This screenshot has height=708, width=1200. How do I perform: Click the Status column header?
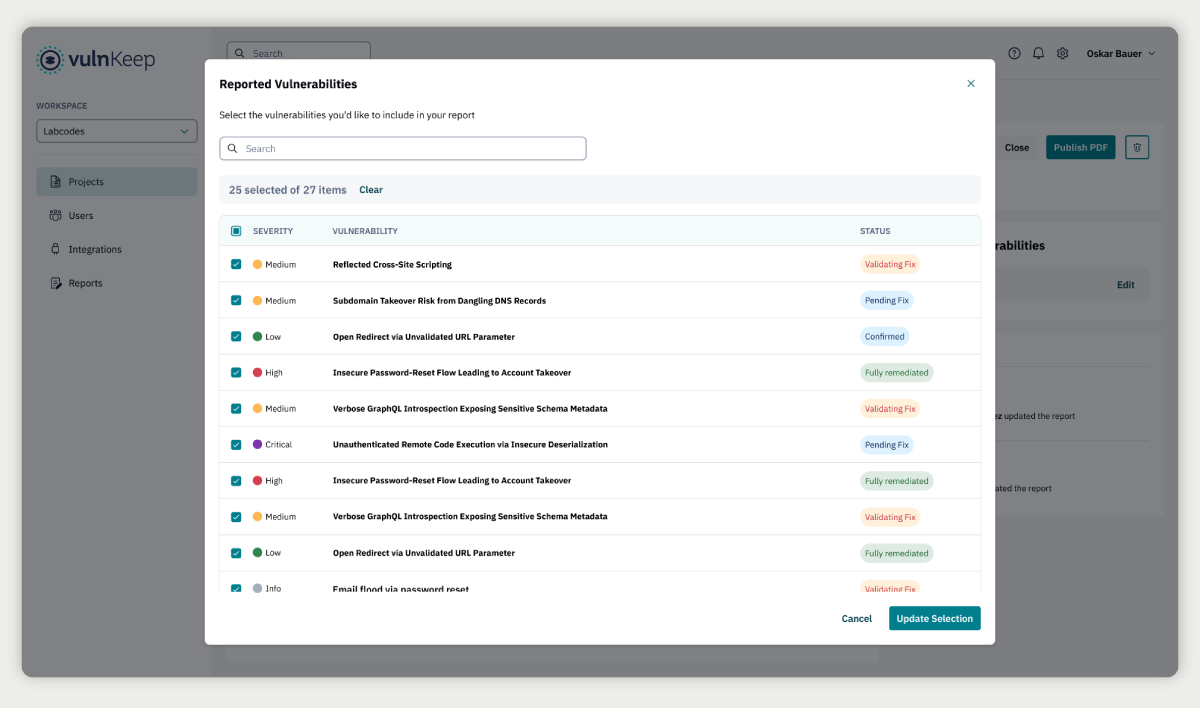[875, 231]
